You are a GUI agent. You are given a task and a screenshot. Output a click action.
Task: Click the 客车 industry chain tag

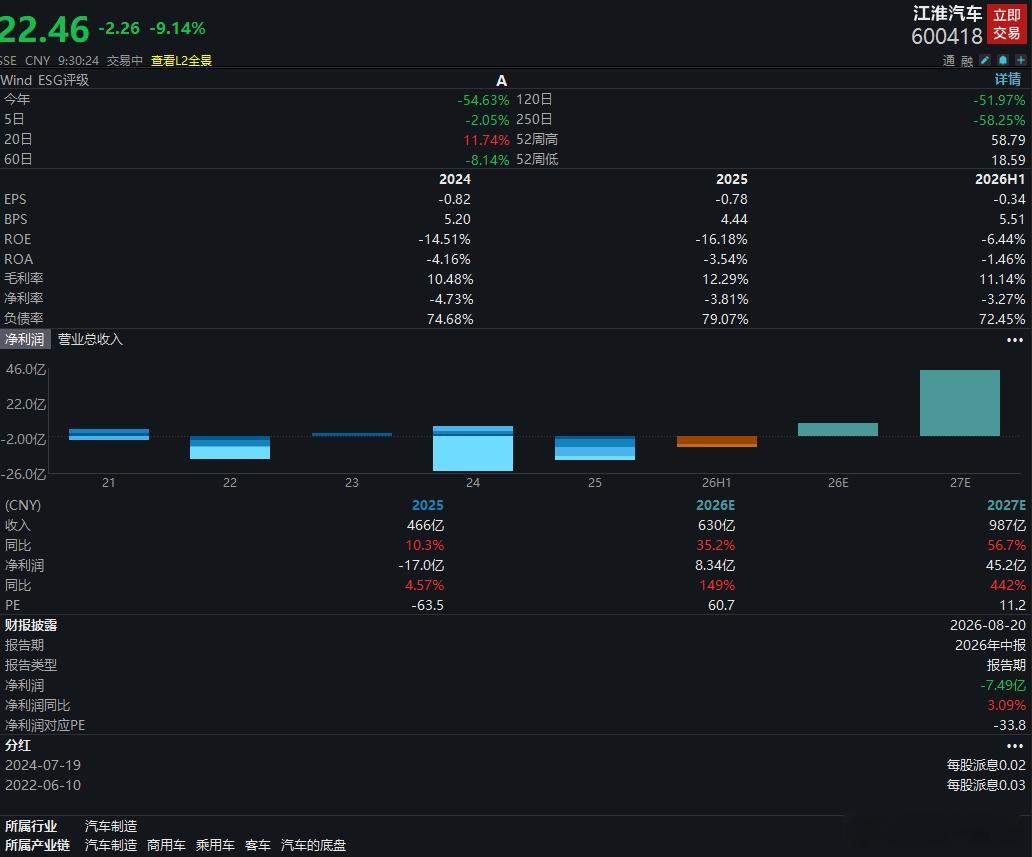tap(257, 845)
